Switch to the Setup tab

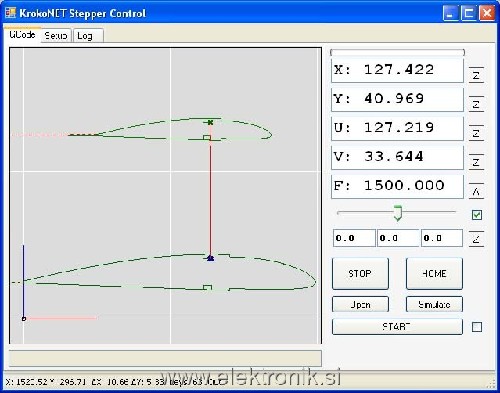[56, 35]
